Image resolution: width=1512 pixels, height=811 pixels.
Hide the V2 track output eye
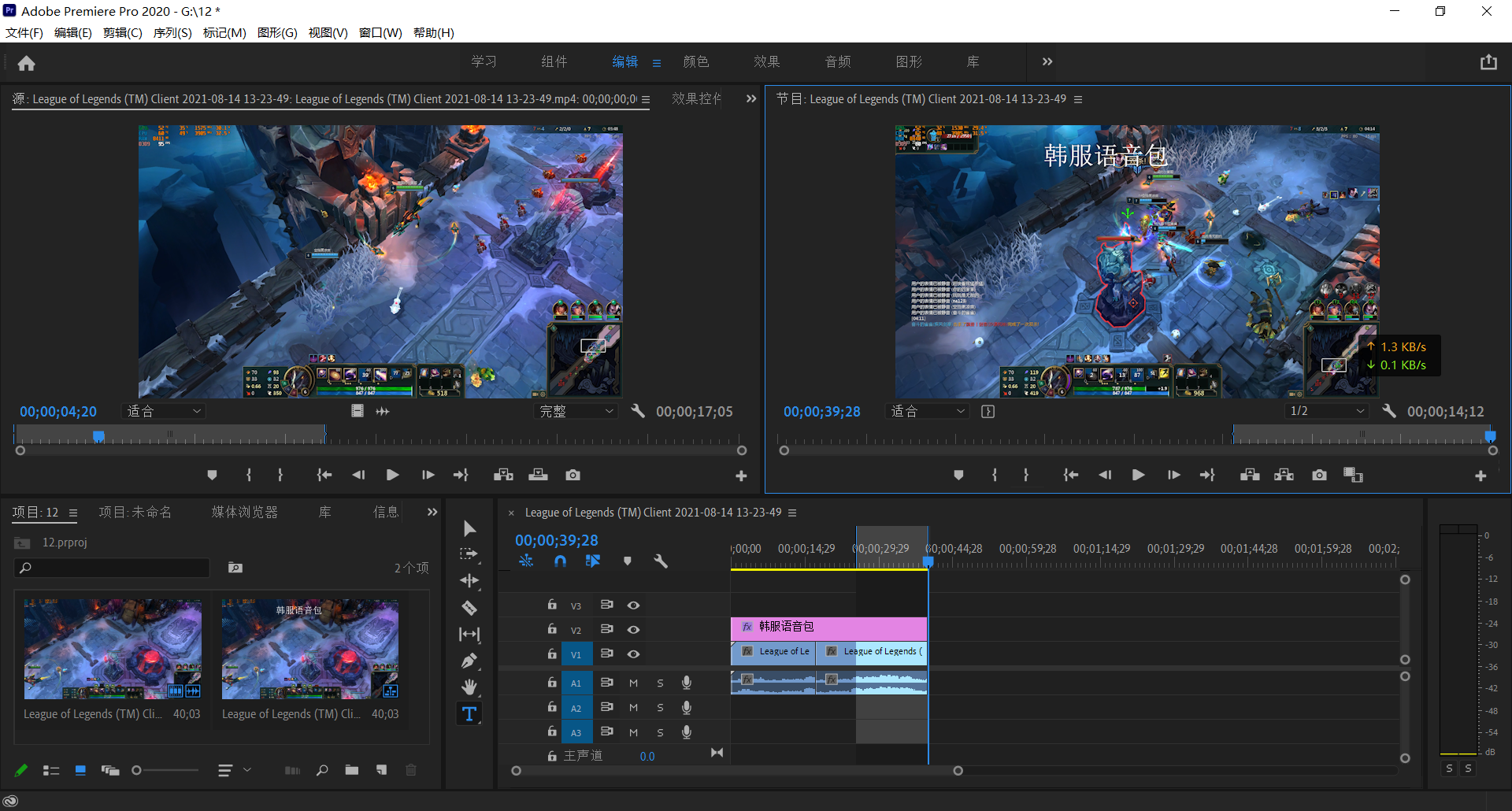tap(633, 629)
